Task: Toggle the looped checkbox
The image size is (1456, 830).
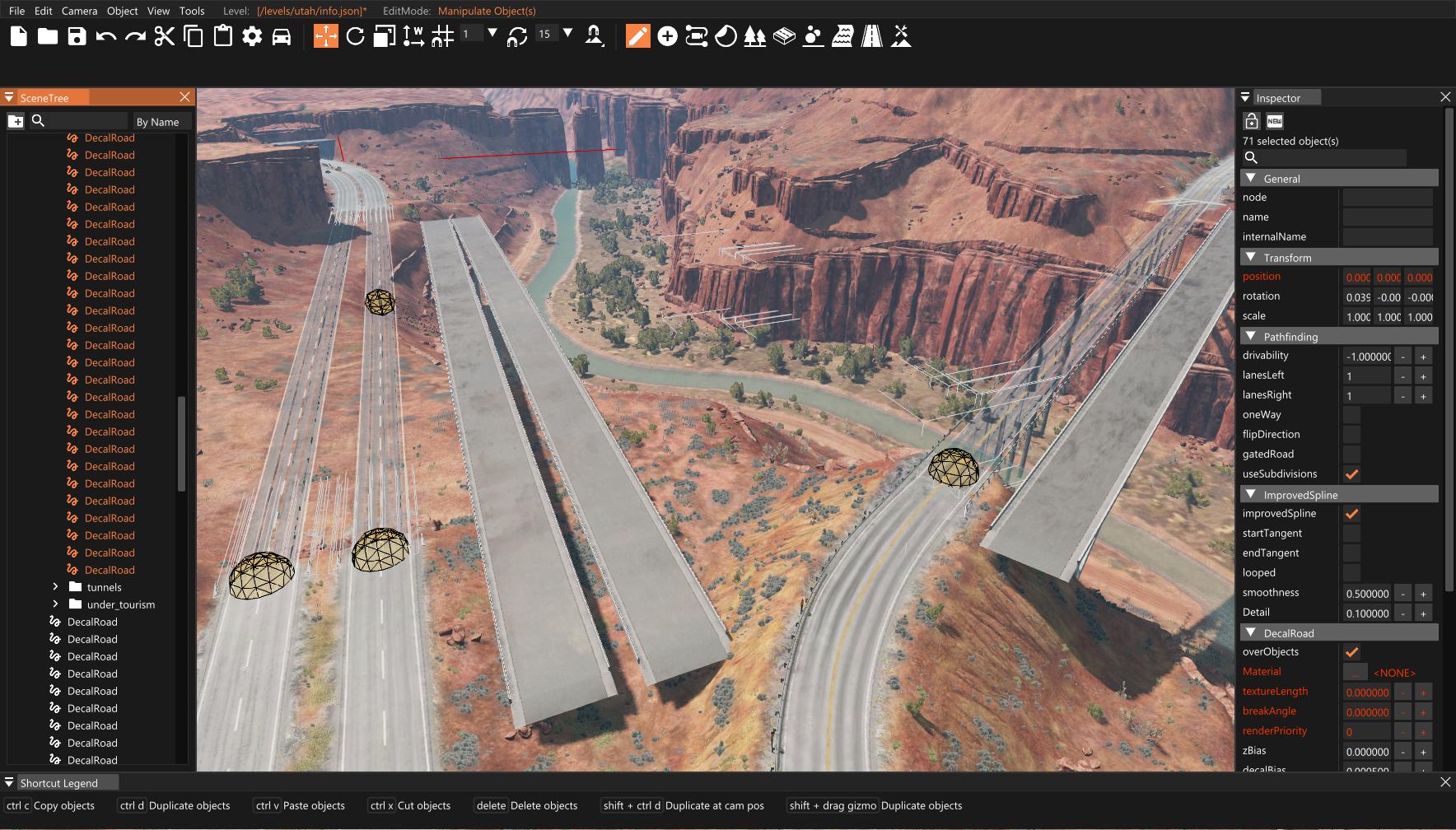Action: [x=1351, y=573]
